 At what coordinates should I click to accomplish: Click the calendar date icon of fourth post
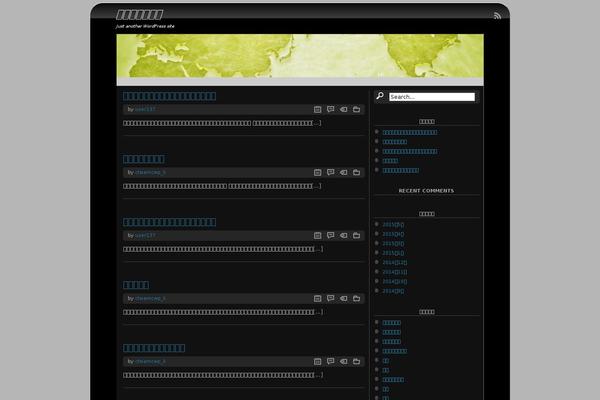point(318,299)
